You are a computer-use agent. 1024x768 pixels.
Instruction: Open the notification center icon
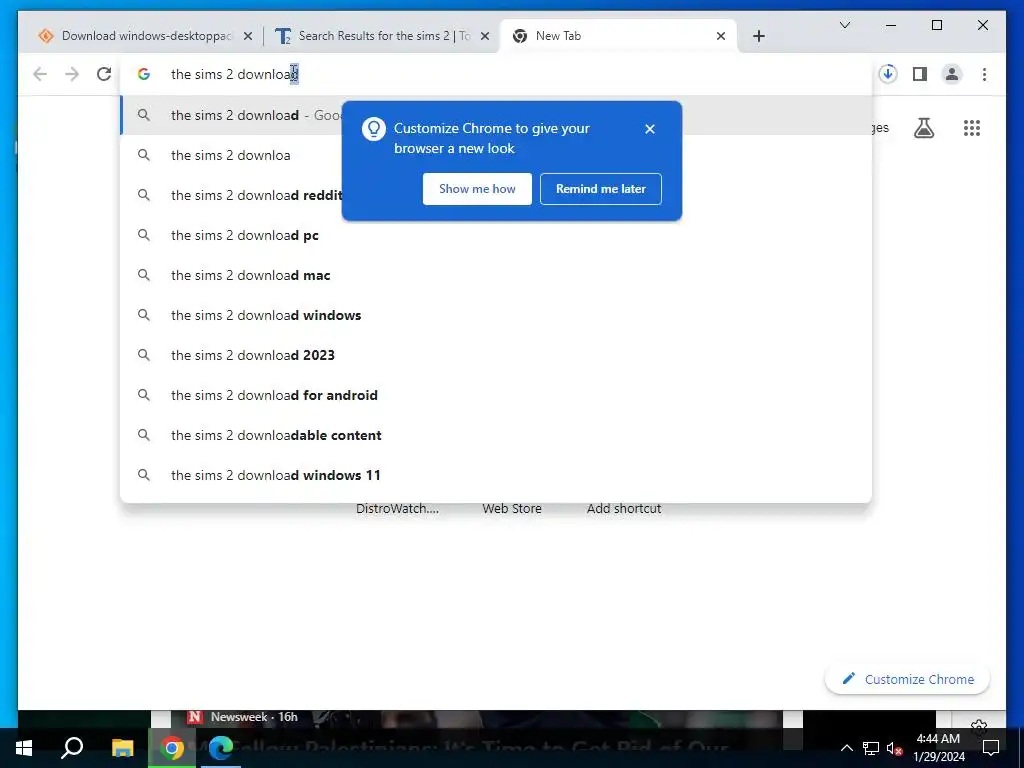click(x=991, y=748)
